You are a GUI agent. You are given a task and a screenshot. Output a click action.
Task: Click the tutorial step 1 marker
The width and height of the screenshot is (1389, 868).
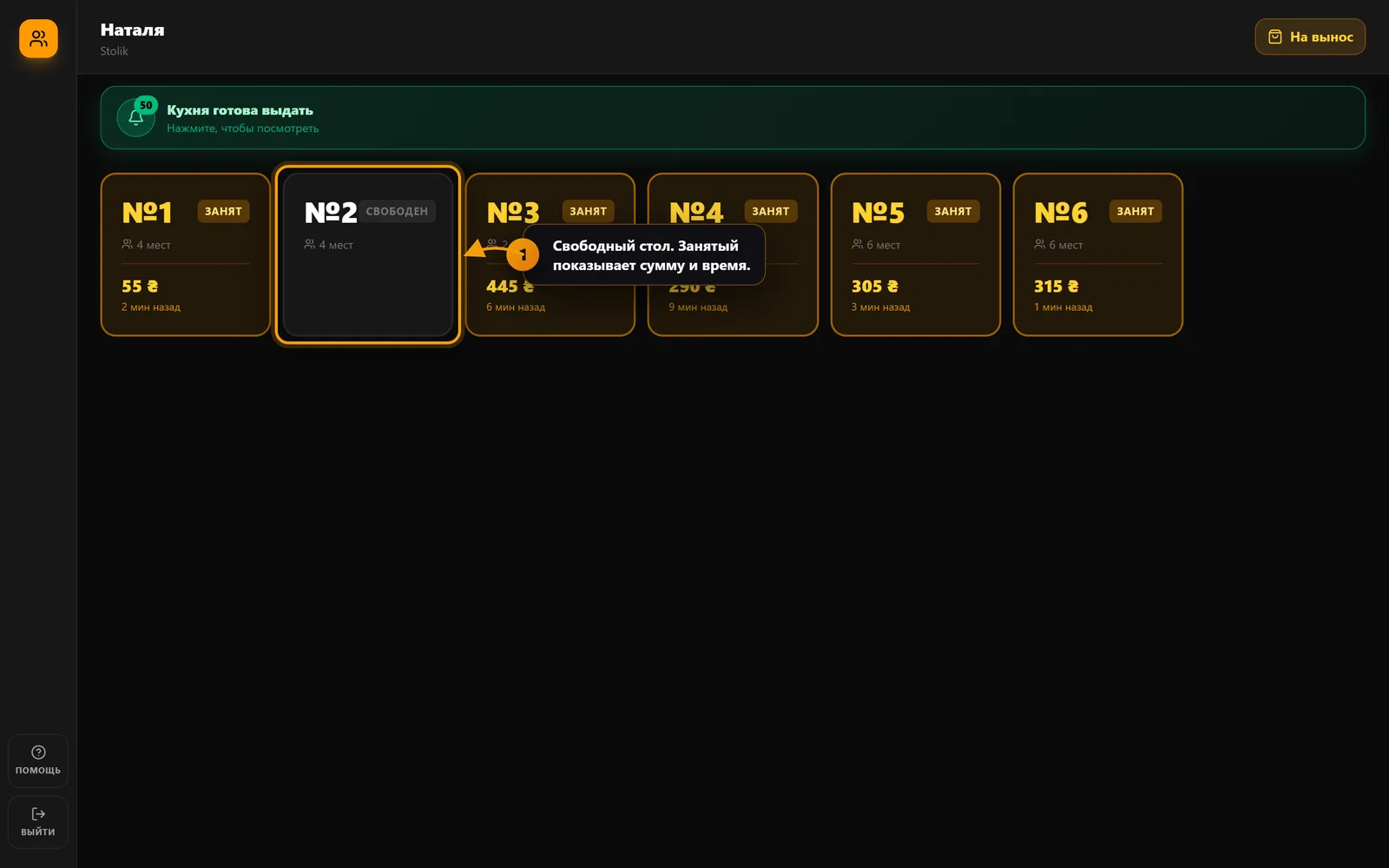[523, 254]
